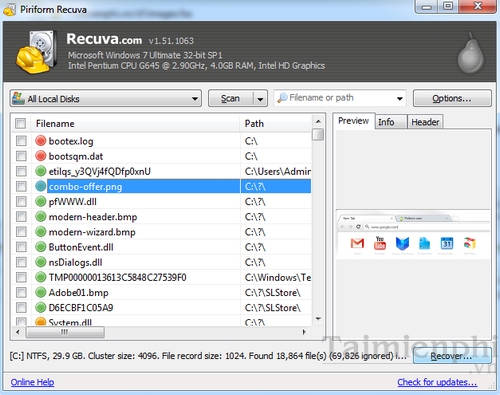
Task: Click the Recuva hard hat drive logo
Action: (36, 52)
